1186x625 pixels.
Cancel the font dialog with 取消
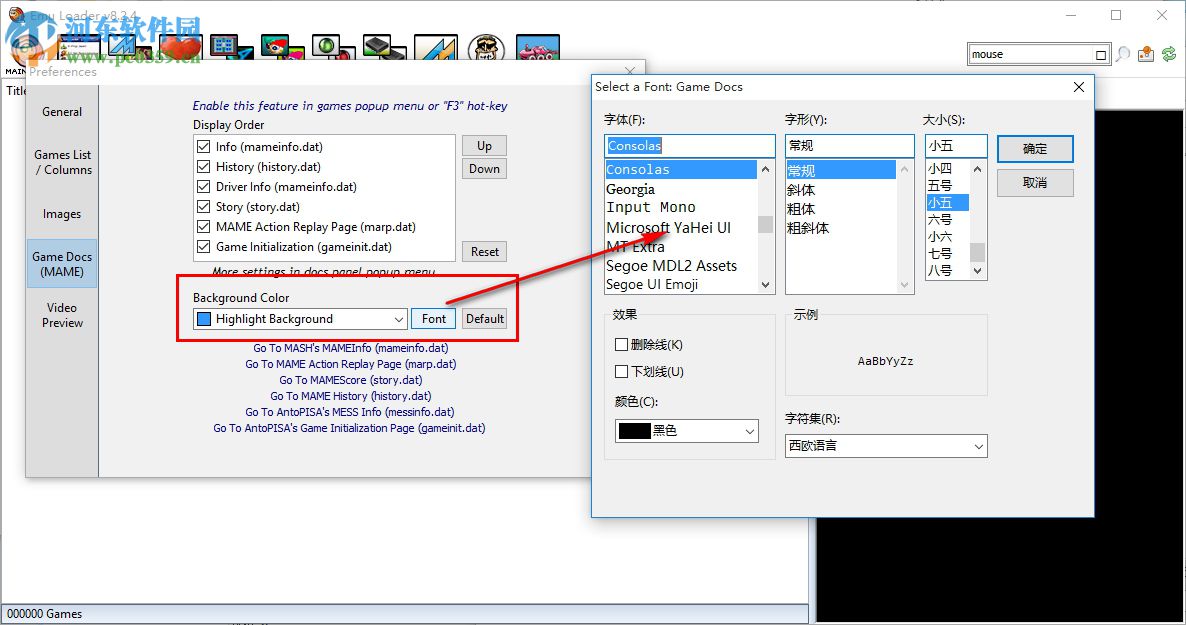point(1035,182)
